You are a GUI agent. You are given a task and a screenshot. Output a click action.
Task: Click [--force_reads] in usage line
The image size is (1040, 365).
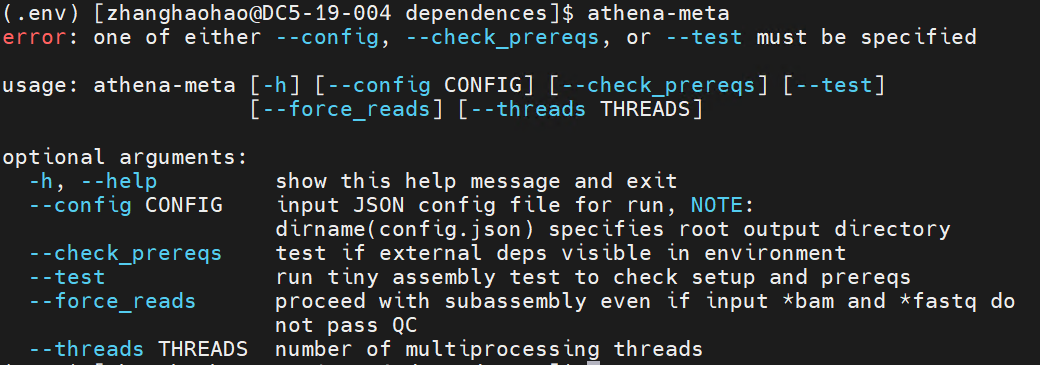pyautogui.click(x=346, y=109)
